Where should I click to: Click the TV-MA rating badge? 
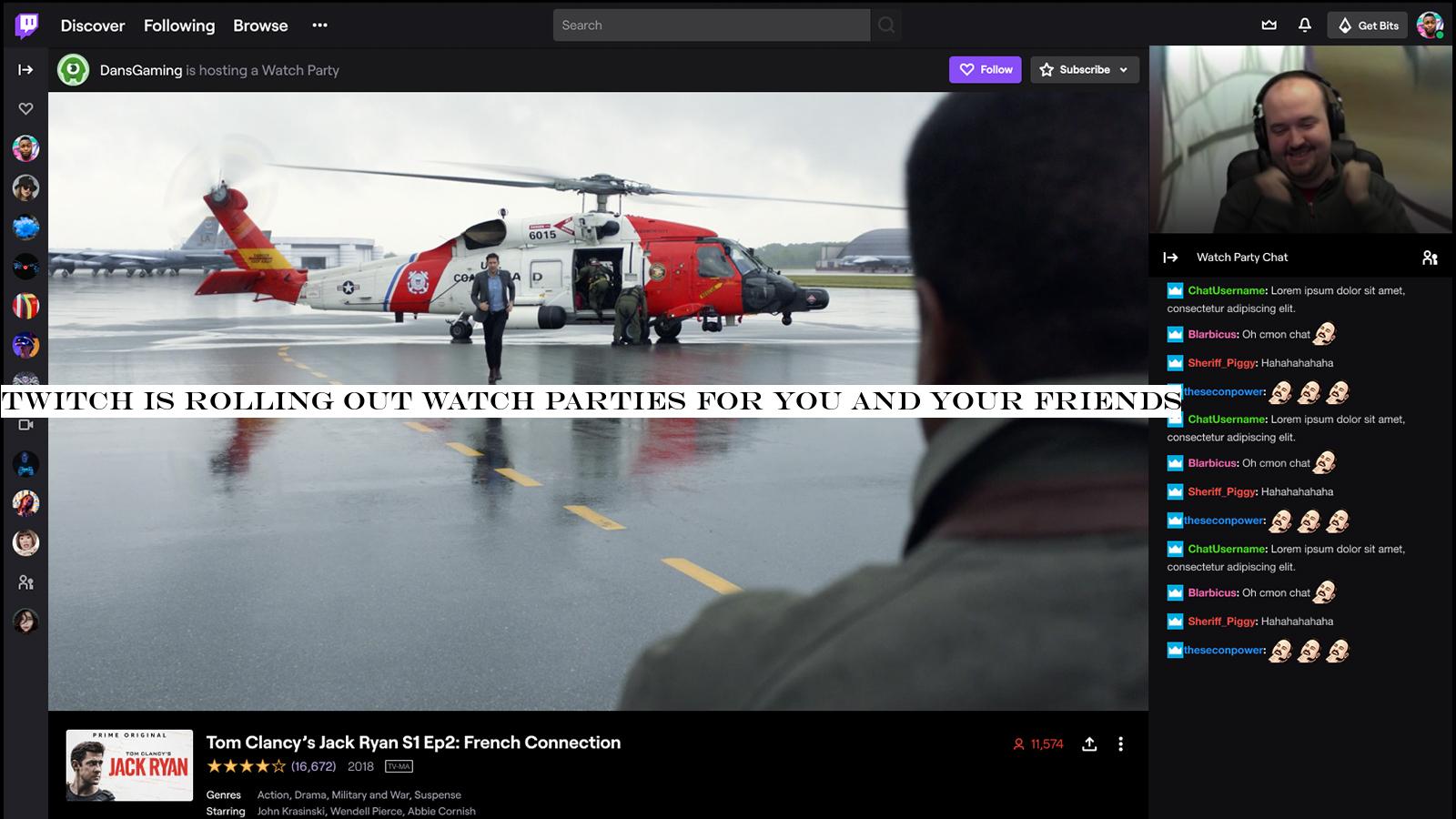[399, 766]
